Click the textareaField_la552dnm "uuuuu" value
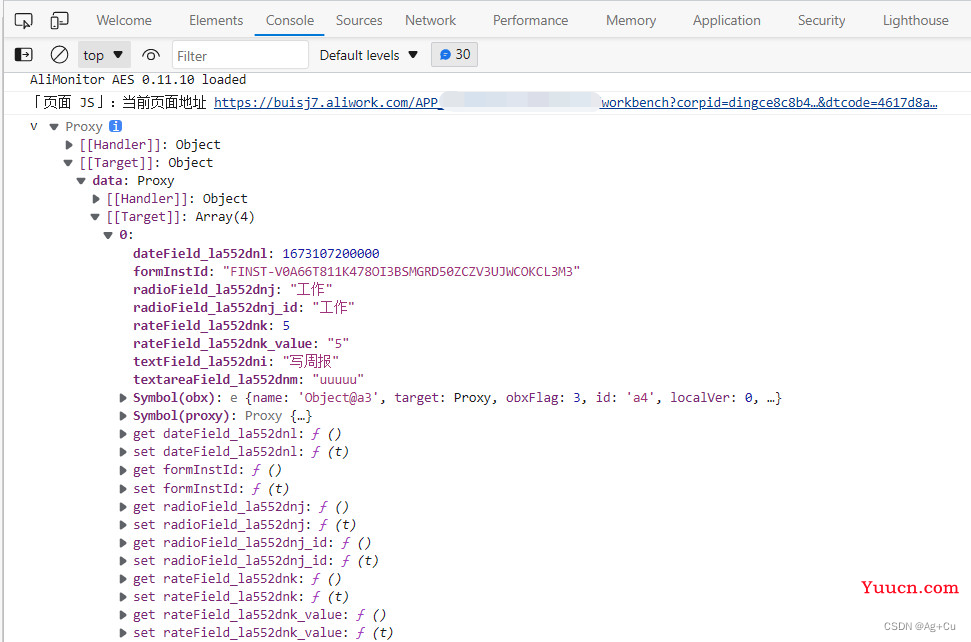 338,380
